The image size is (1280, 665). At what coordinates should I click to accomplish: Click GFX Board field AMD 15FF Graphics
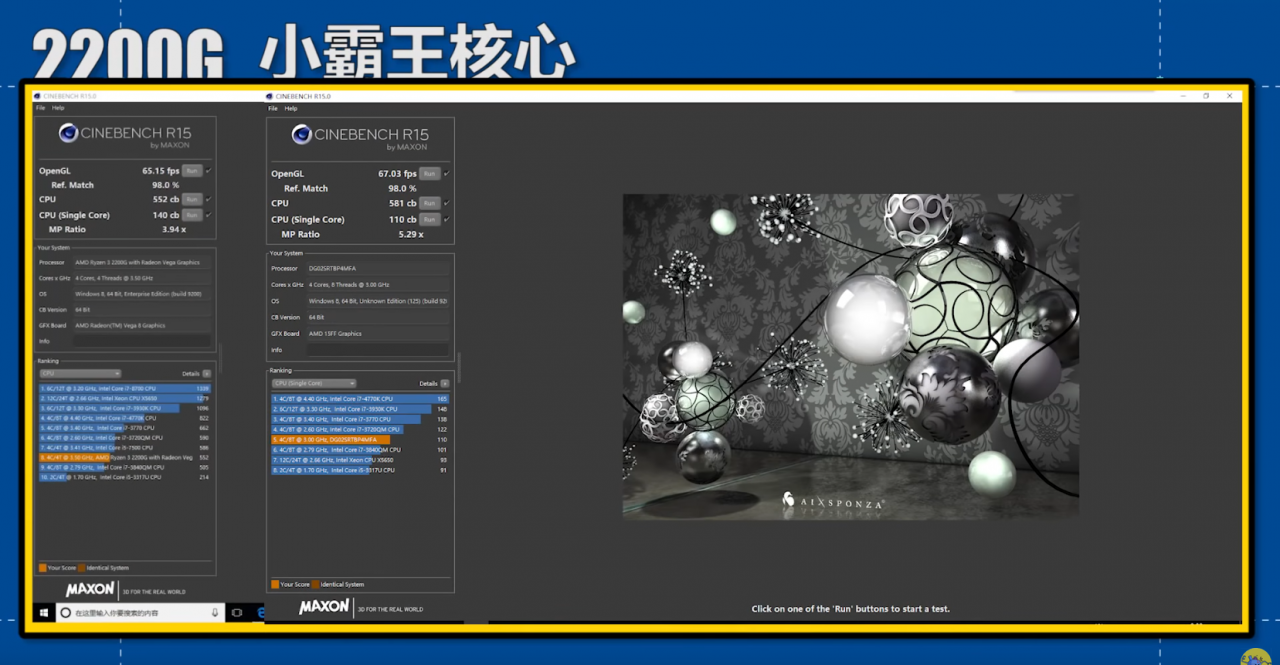click(378, 333)
